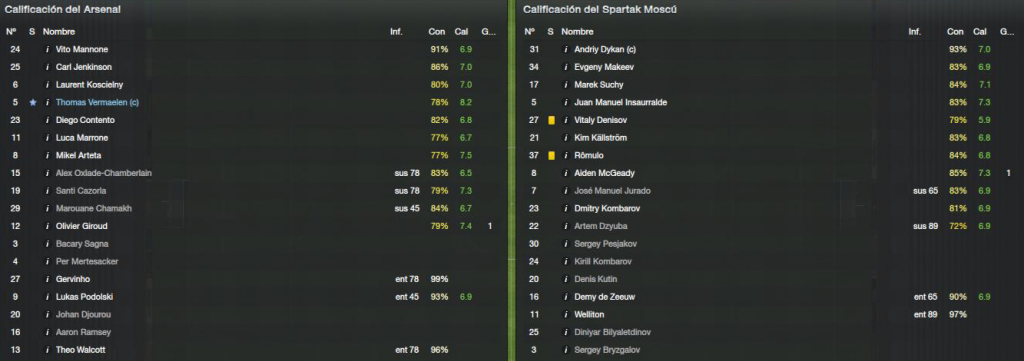Select Juan Manuel Insaurralde's name
The image size is (1024, 361).
620,102
